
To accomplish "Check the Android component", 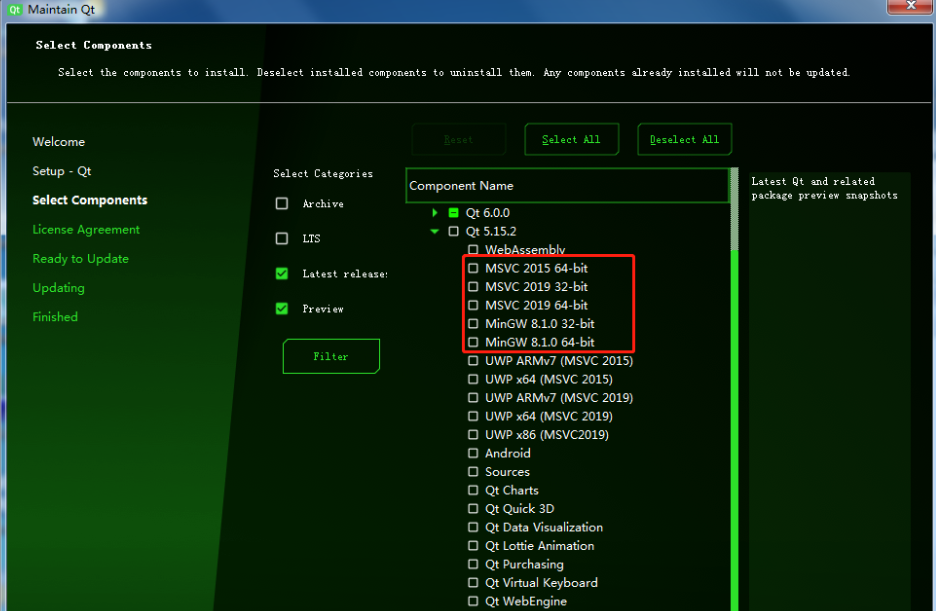I will coord(472,453).
